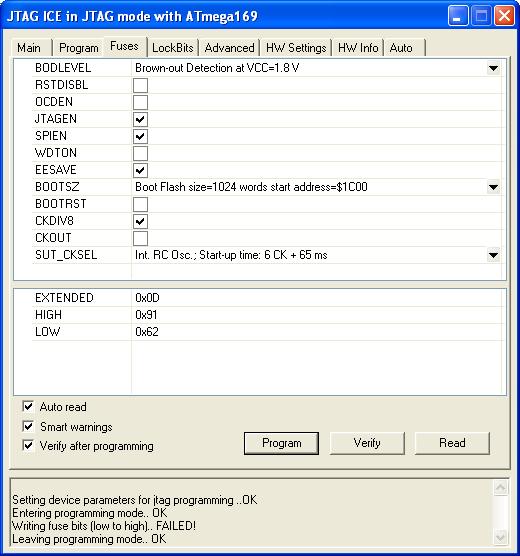Go to the Advanced tab

point(229,48)
